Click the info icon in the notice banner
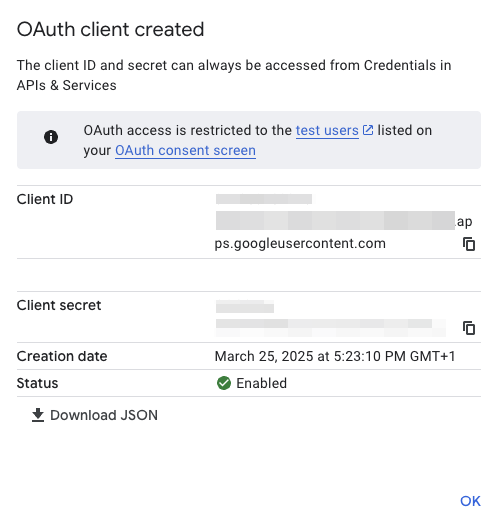The width and height of the screenshot is (500, 520). tap(51, 137)
